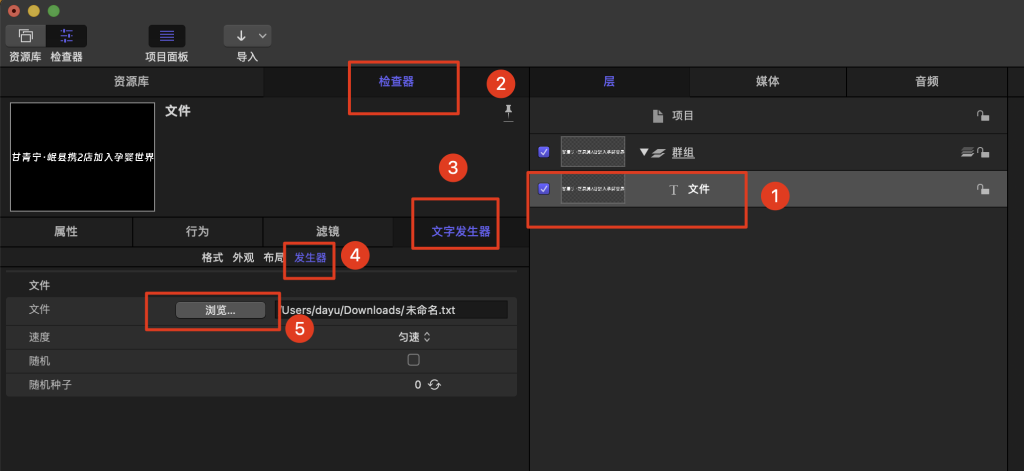1024x471 pixels.
Task: Collapse the 群组 disclosure triangle
Action: click(645, 153)
